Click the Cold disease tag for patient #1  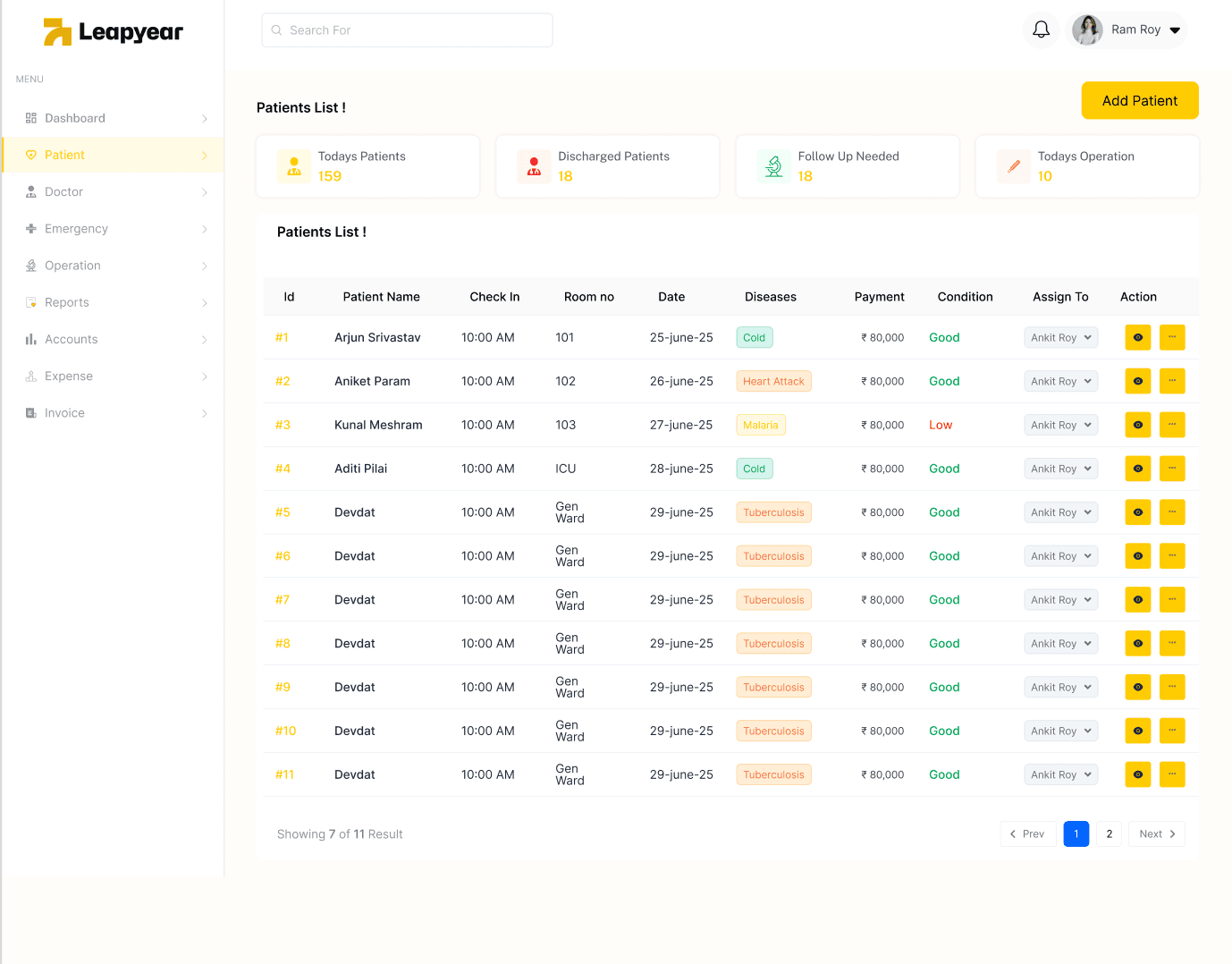pos(754,338)
